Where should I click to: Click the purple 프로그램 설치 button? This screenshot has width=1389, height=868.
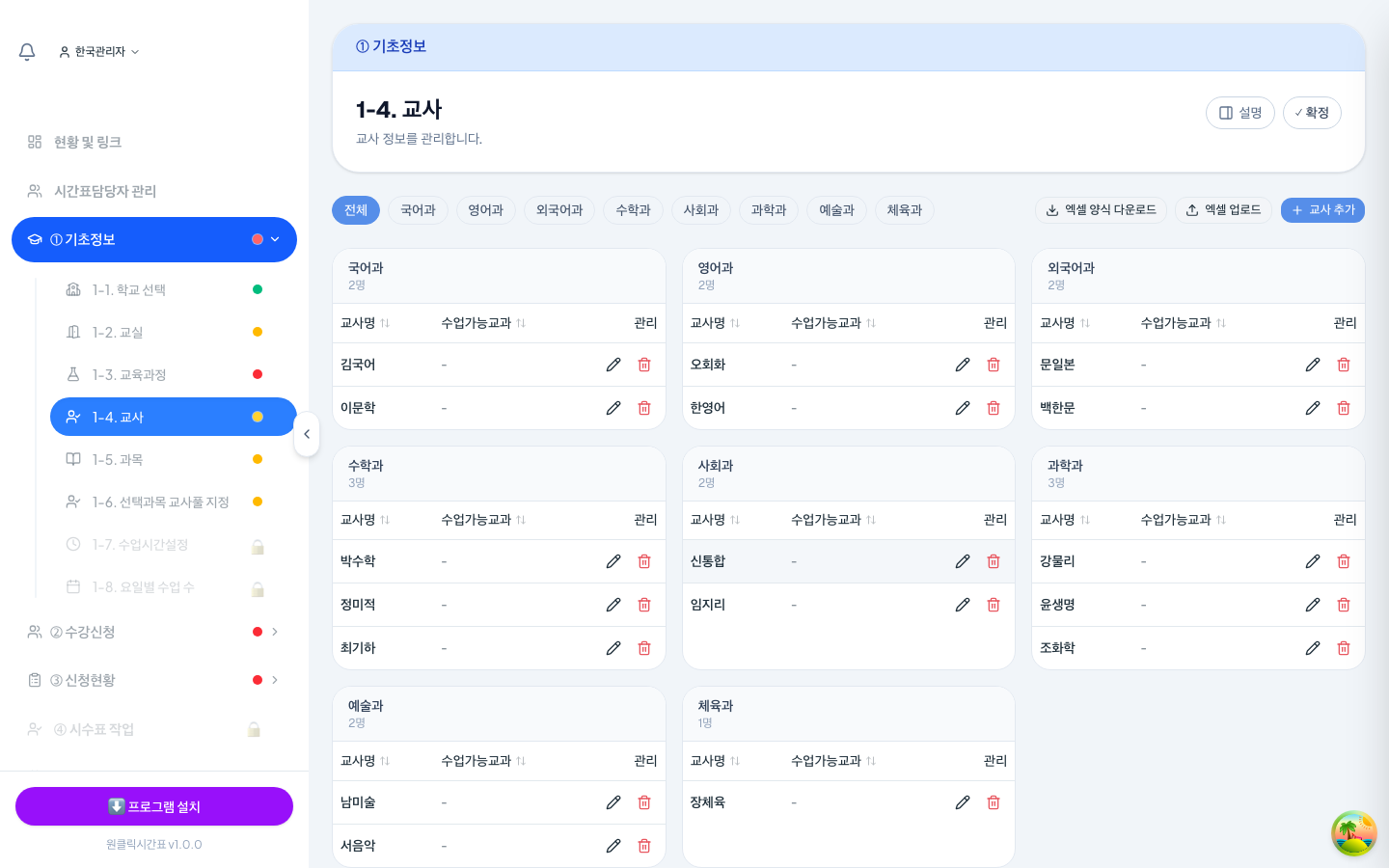pos(154,806)
